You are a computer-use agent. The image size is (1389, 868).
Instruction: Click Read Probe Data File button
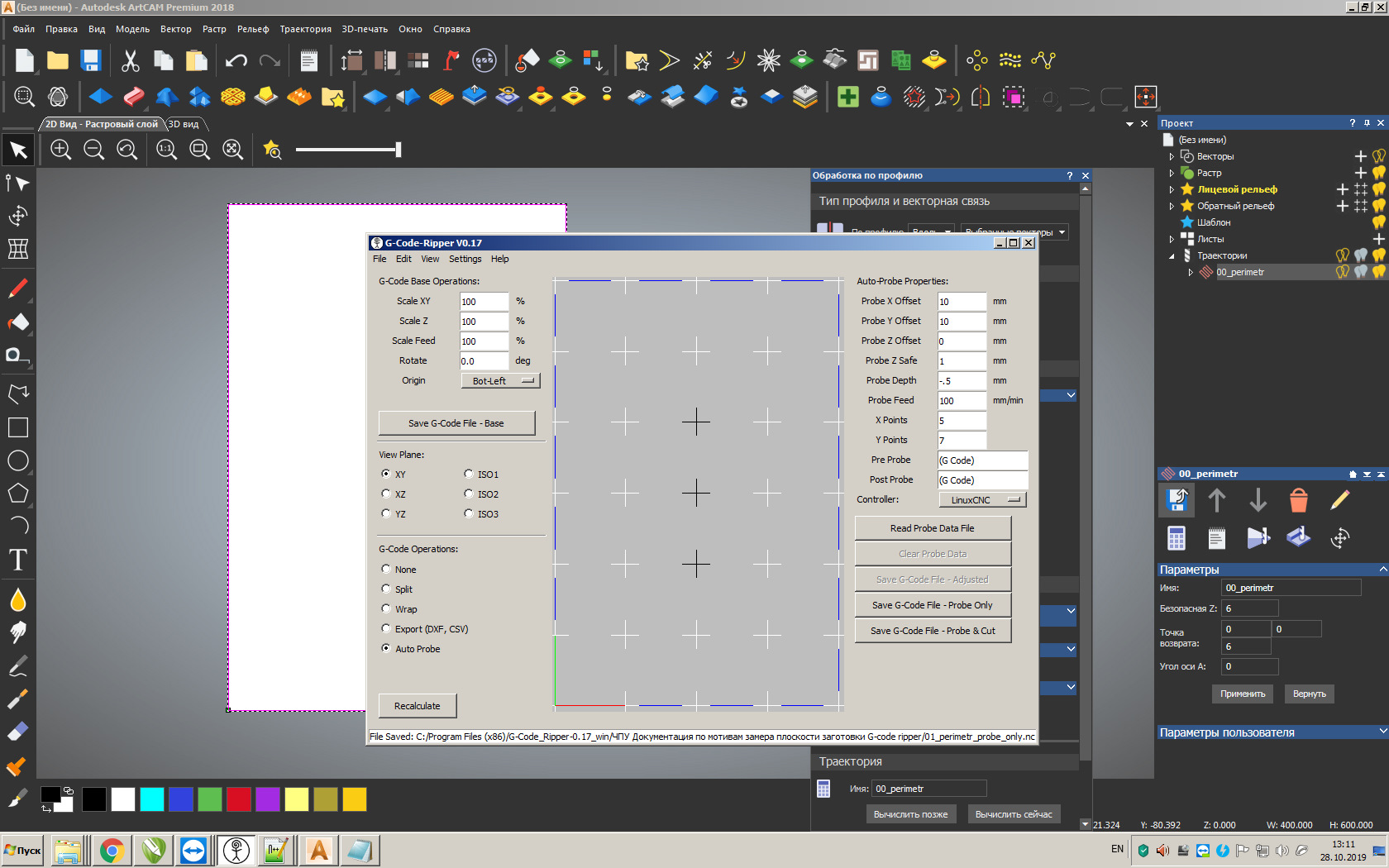(933, 528)
